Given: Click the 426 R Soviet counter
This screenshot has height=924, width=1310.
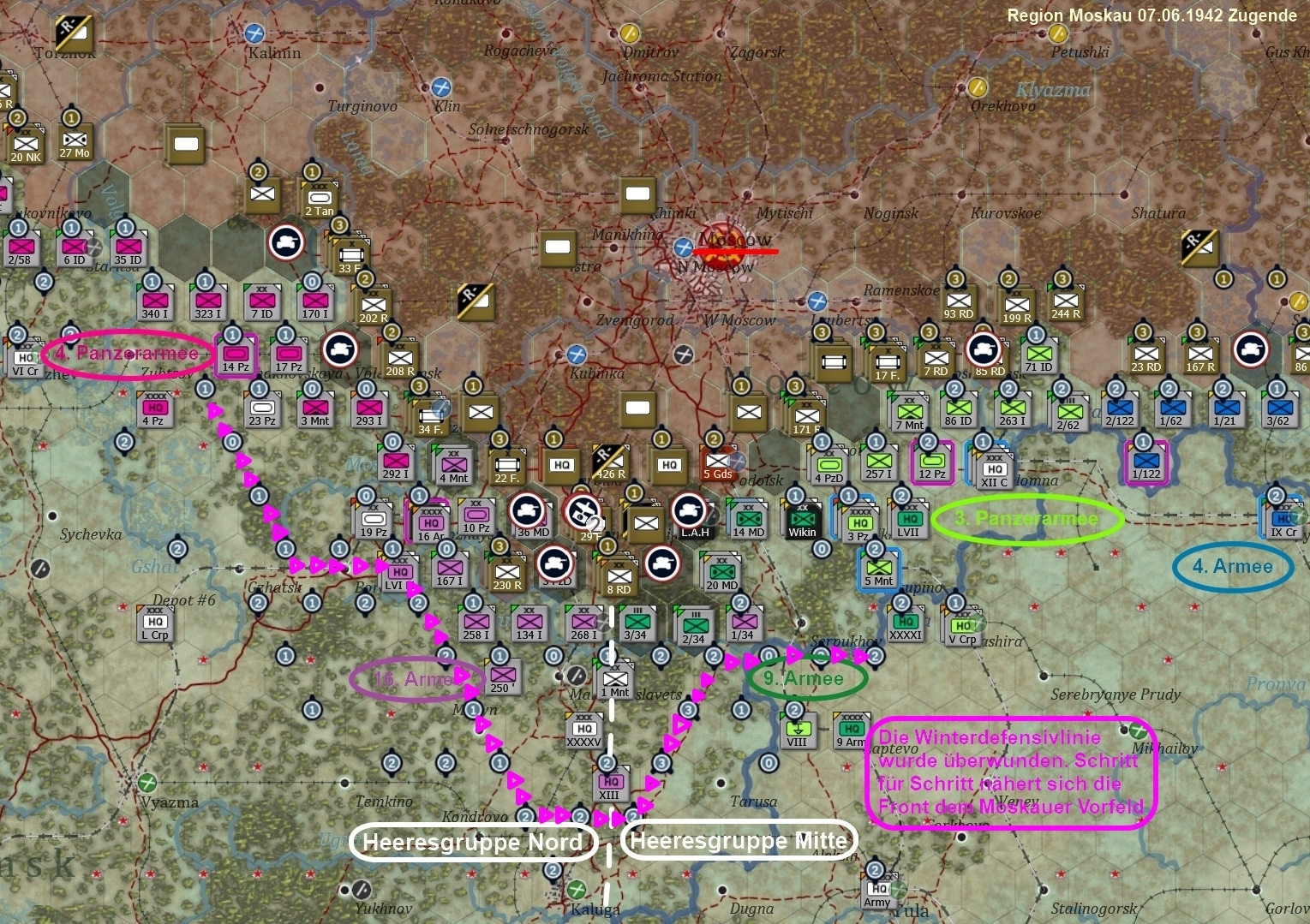Looking at the screenshot, I should pyautogui.click(x=609, y=462).
